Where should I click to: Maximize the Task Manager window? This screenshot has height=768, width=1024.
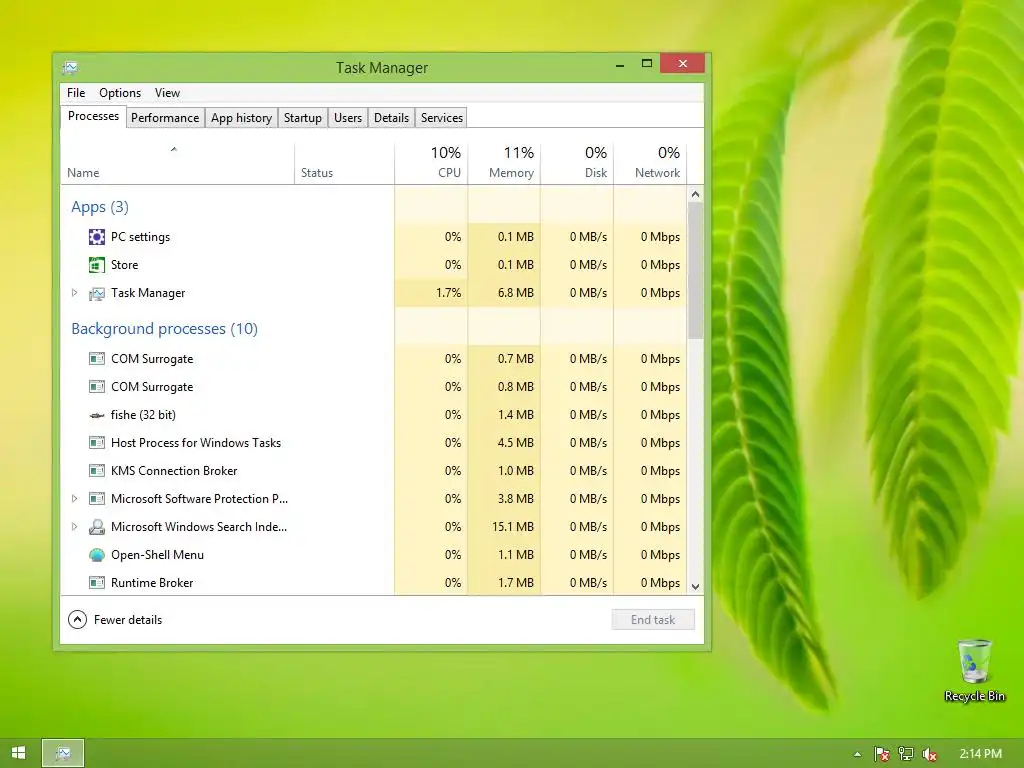click(x=647, y=64)
